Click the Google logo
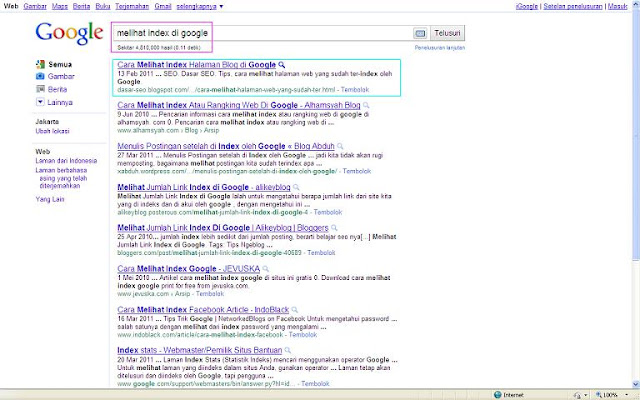 pyautogui.click(x=69, y=34)
